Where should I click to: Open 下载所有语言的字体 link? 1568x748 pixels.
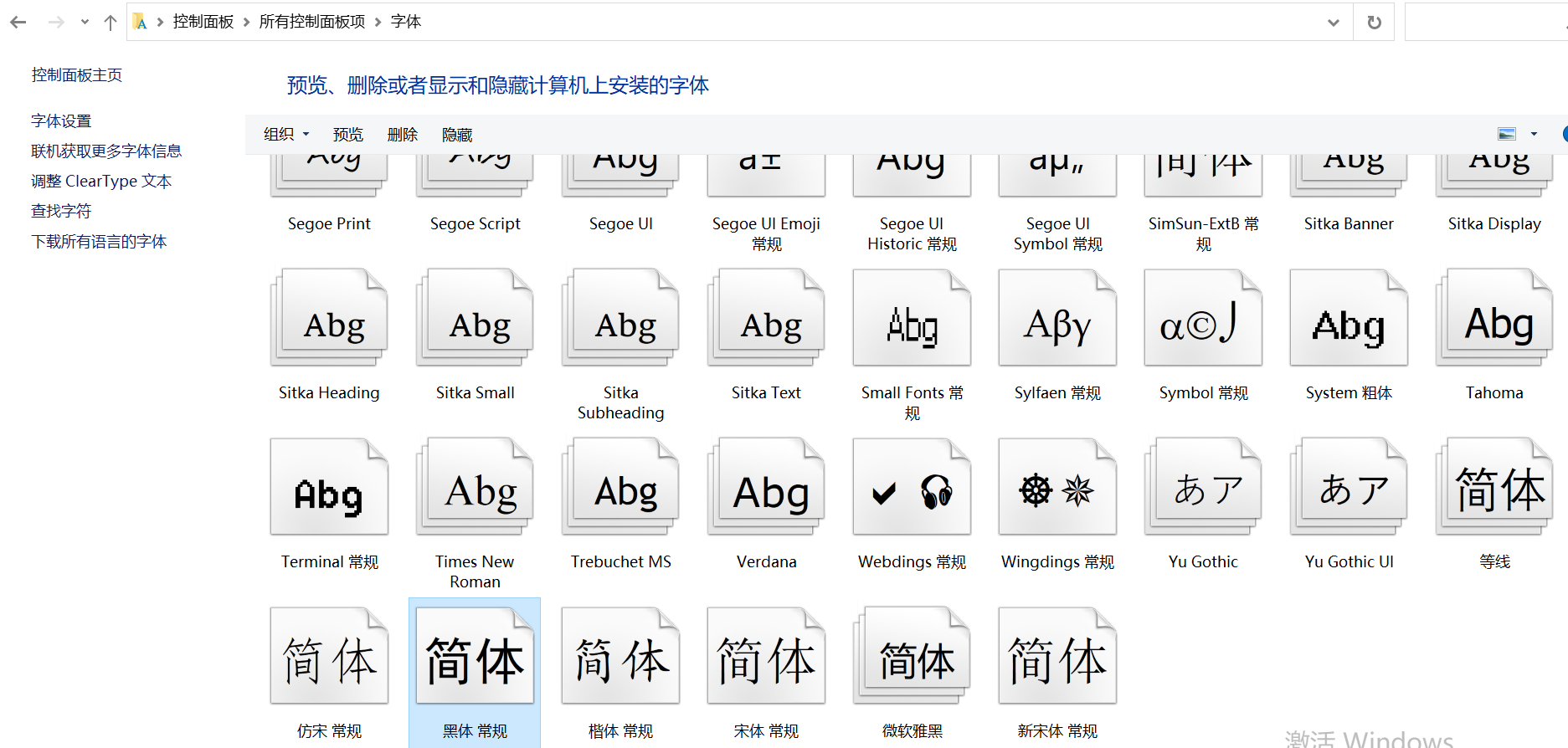coord(99,242)
